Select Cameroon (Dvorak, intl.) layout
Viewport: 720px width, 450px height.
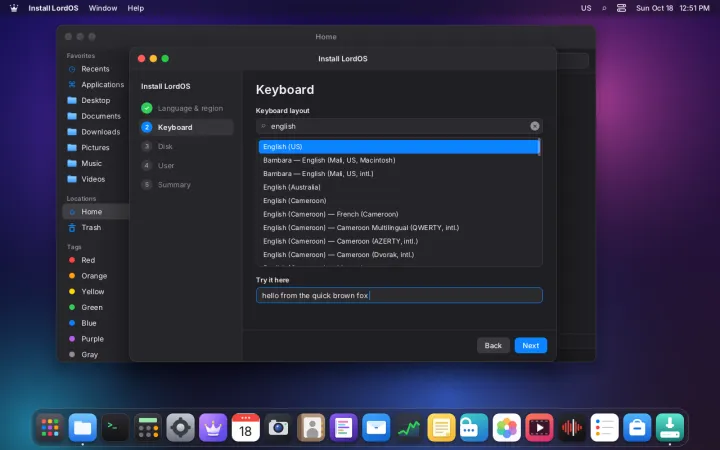pos(398,254)
